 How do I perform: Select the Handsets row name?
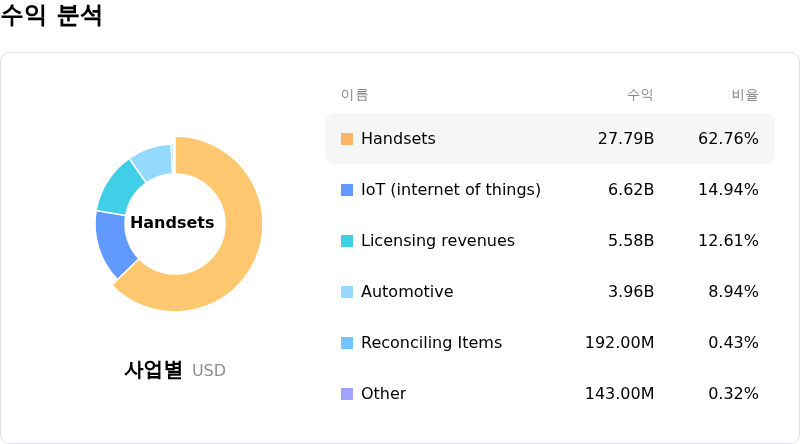pos(398,139)
